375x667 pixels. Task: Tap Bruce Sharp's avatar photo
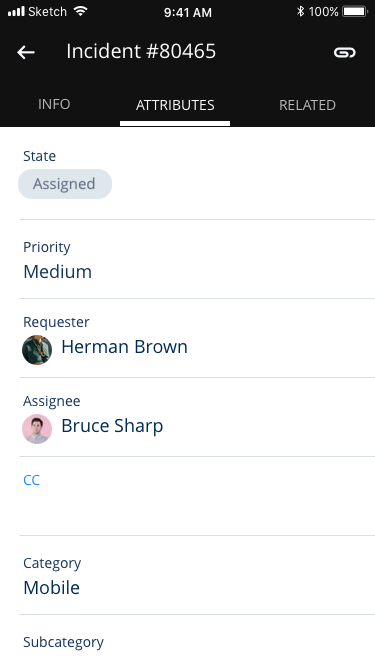click(x=37, y=429)
